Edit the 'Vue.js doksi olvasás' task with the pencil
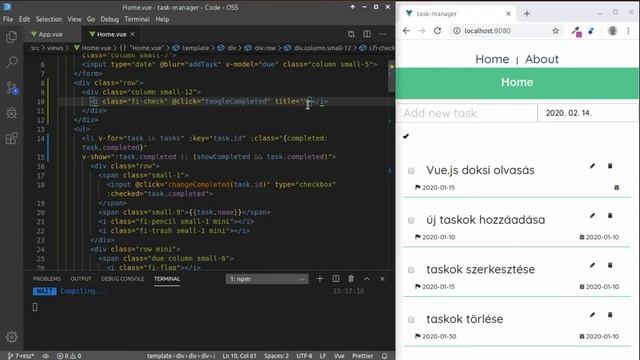The image size is (640, 360). click(592, 166)
